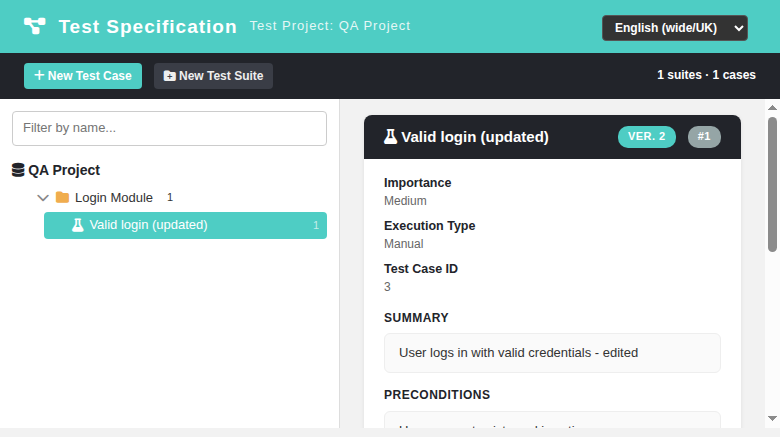
Task: Click the Importance value 'Medium'
Action: [405, 201]
